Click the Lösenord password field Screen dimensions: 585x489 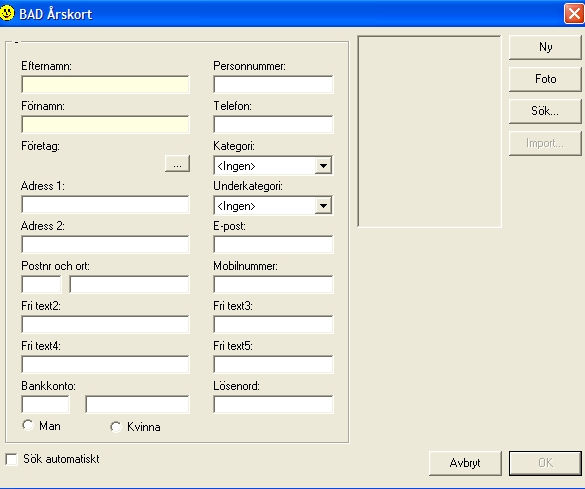pyautogui.click(x=273, y=404)
